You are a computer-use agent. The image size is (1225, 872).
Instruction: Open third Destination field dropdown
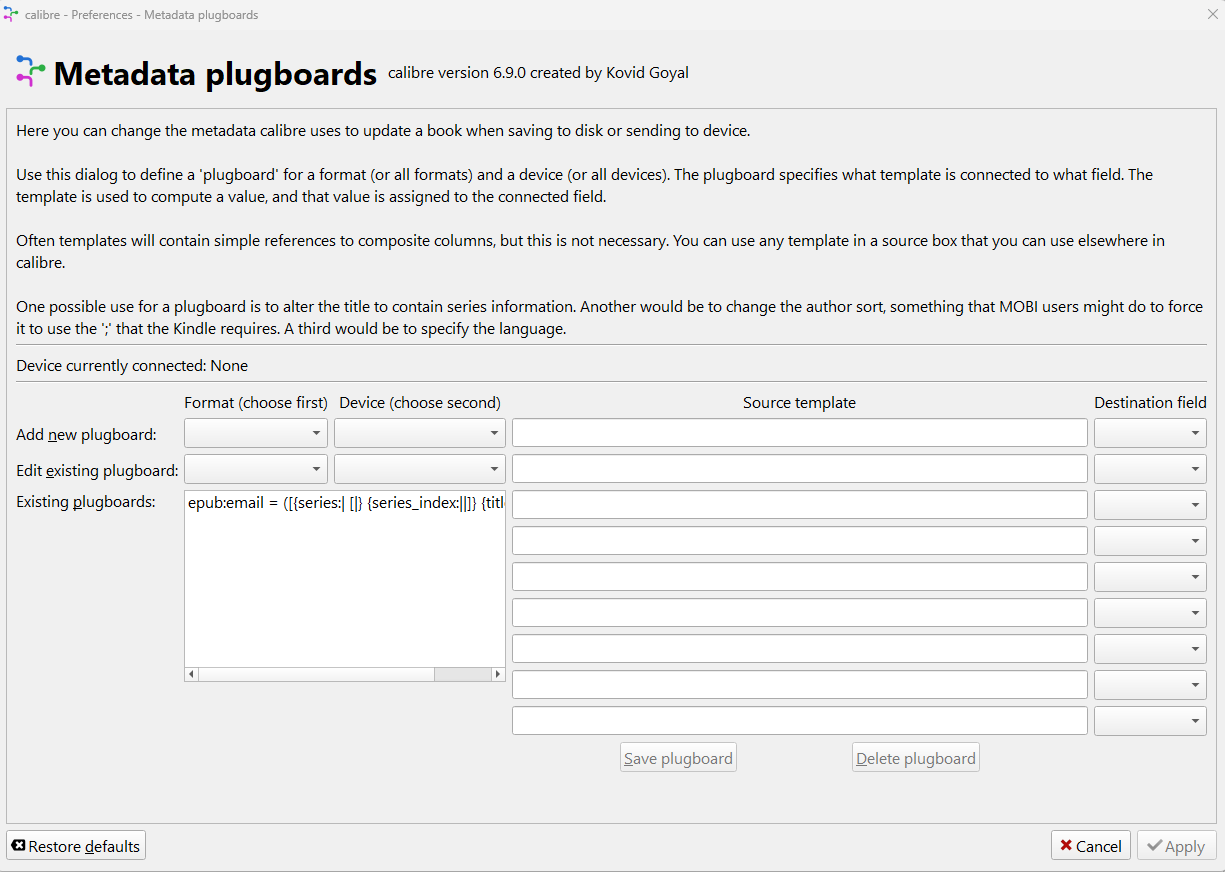1150,505
